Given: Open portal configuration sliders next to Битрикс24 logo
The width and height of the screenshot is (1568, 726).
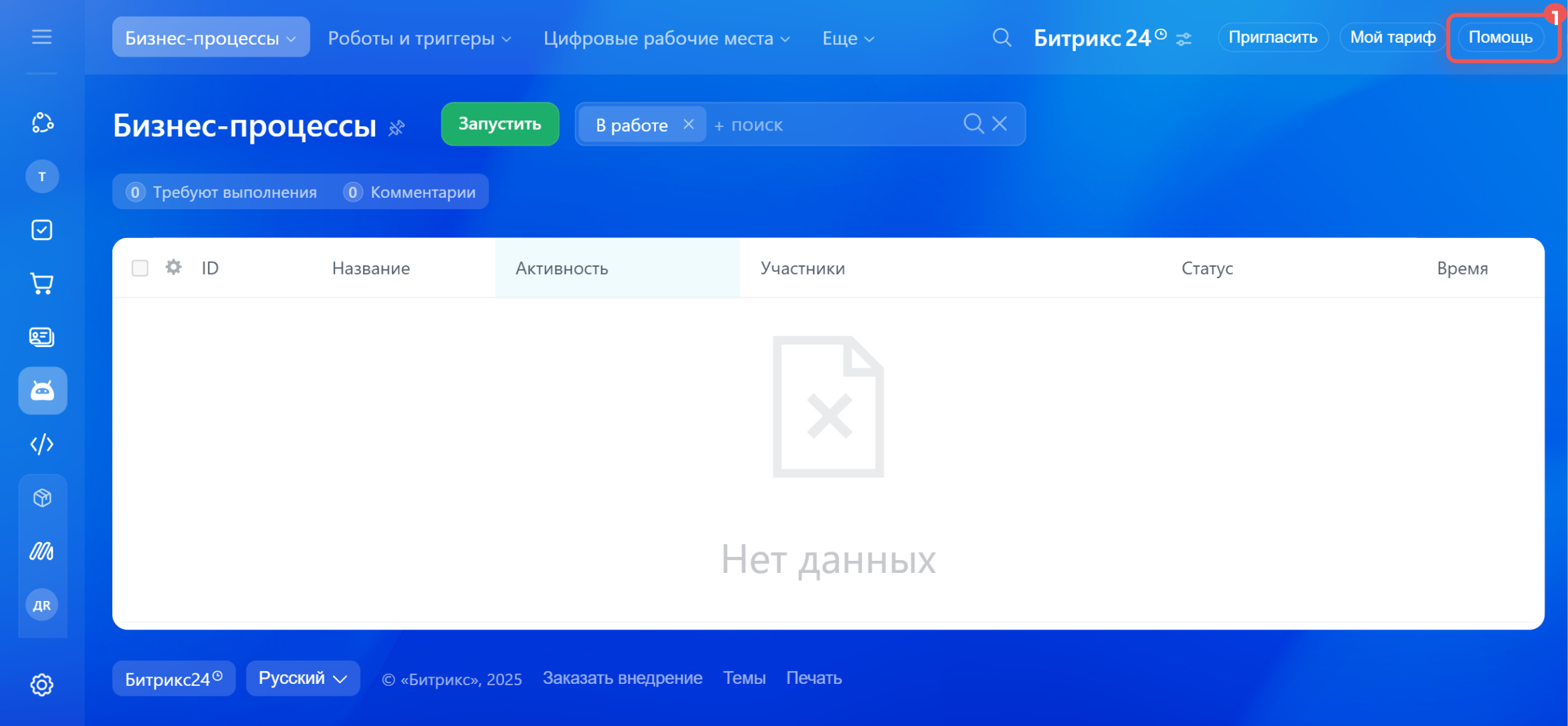Looking at the screenshot, I should [1184, 39].
